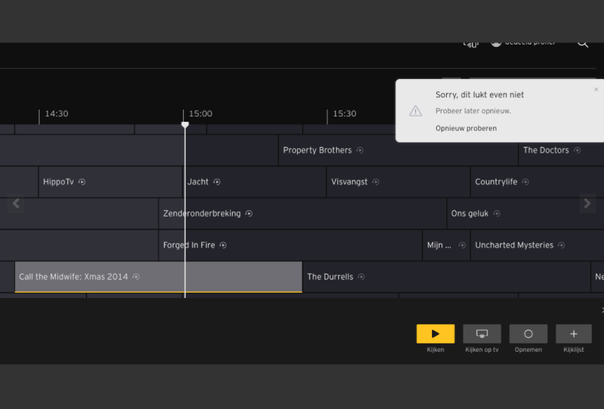Dismiss the error notification with the X
The image size is (604, 409).
click(x=596, y=89)
